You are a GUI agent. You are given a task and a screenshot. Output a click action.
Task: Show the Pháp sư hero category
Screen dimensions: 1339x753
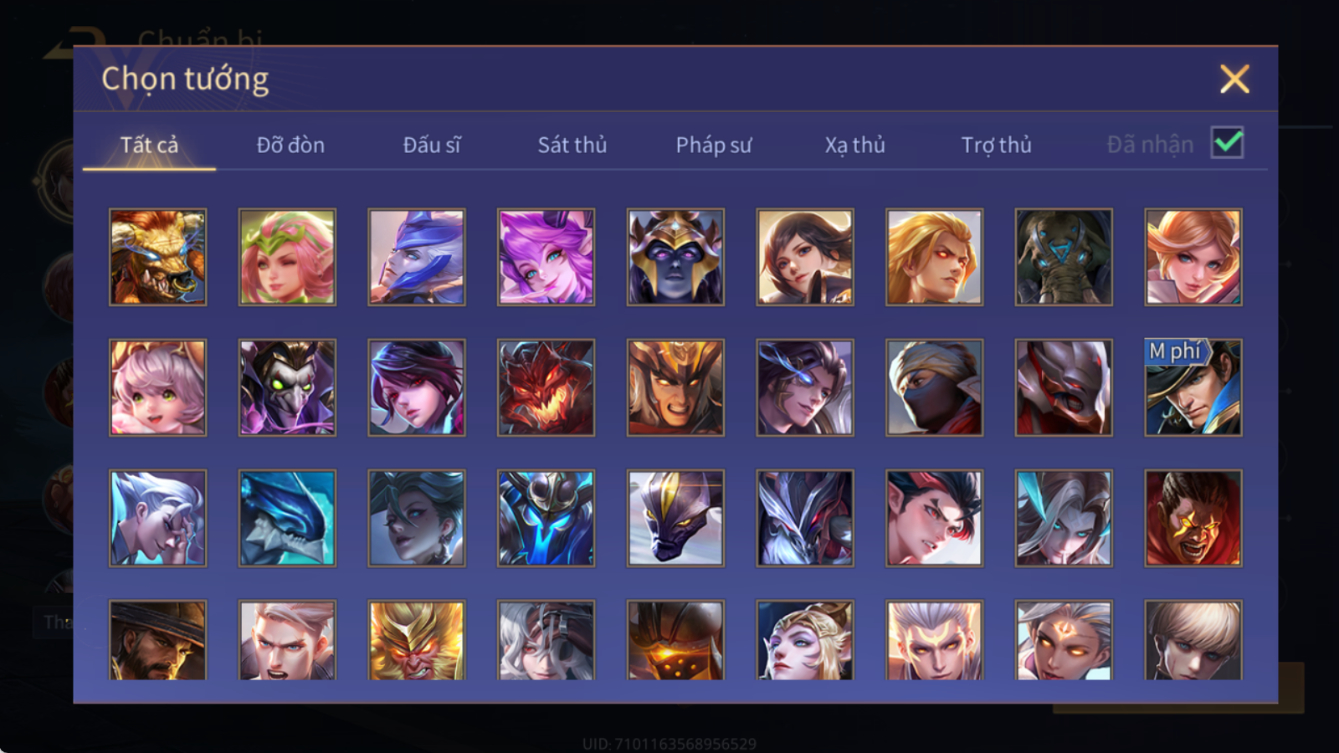(714, 145)
